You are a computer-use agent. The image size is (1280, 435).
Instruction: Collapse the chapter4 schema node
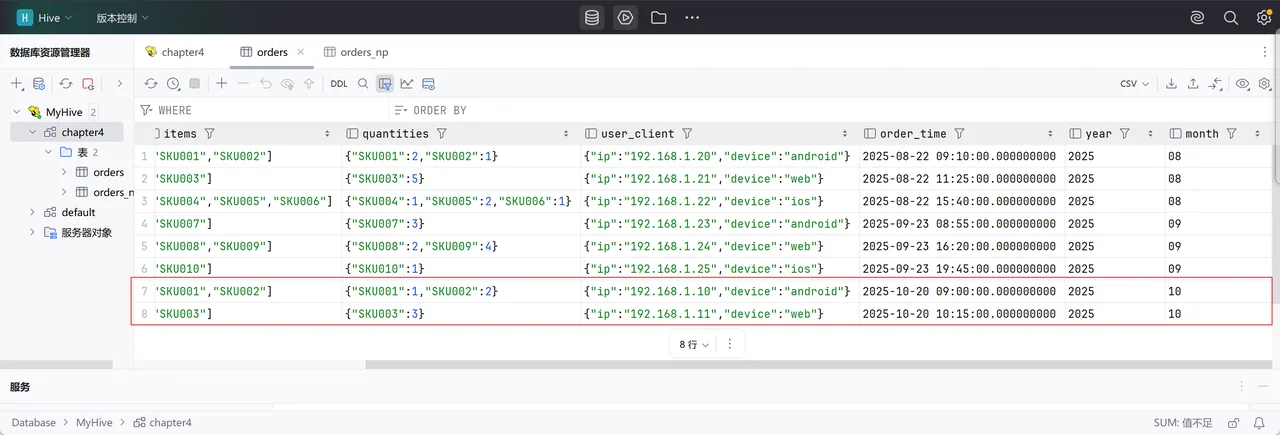point(33,132)
